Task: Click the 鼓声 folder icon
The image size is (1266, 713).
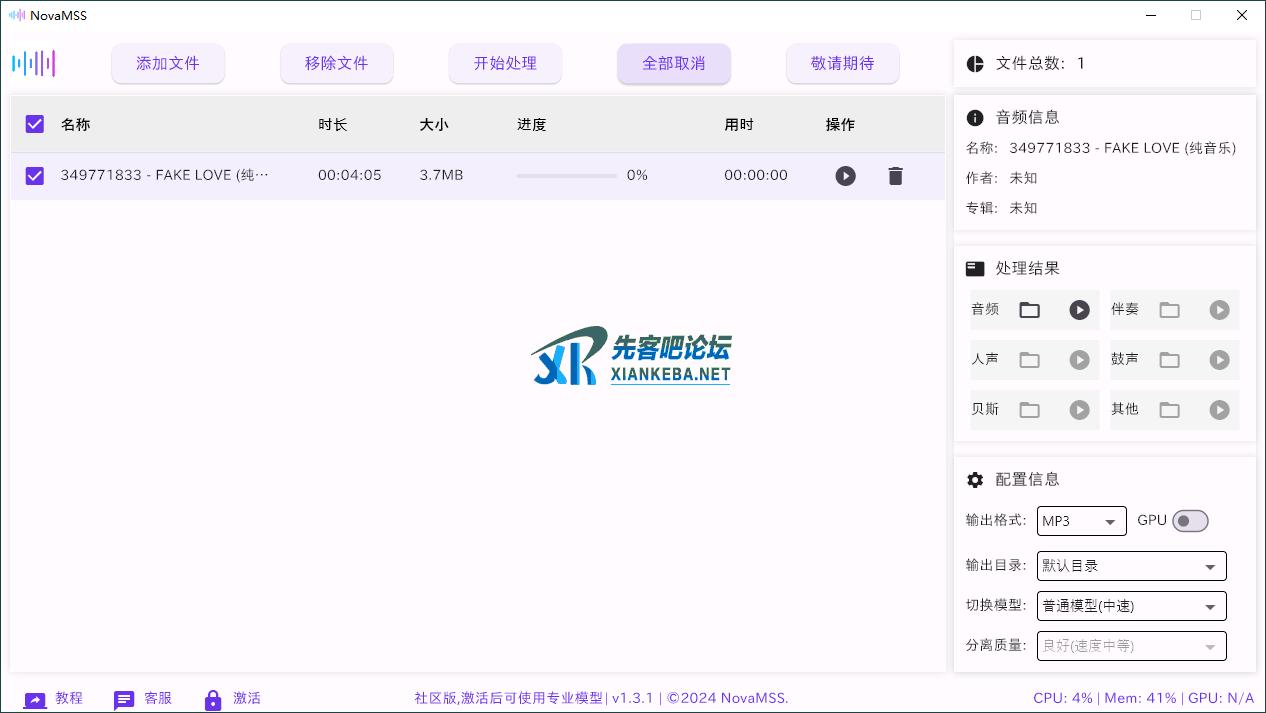Action: tap(1169, 360)
